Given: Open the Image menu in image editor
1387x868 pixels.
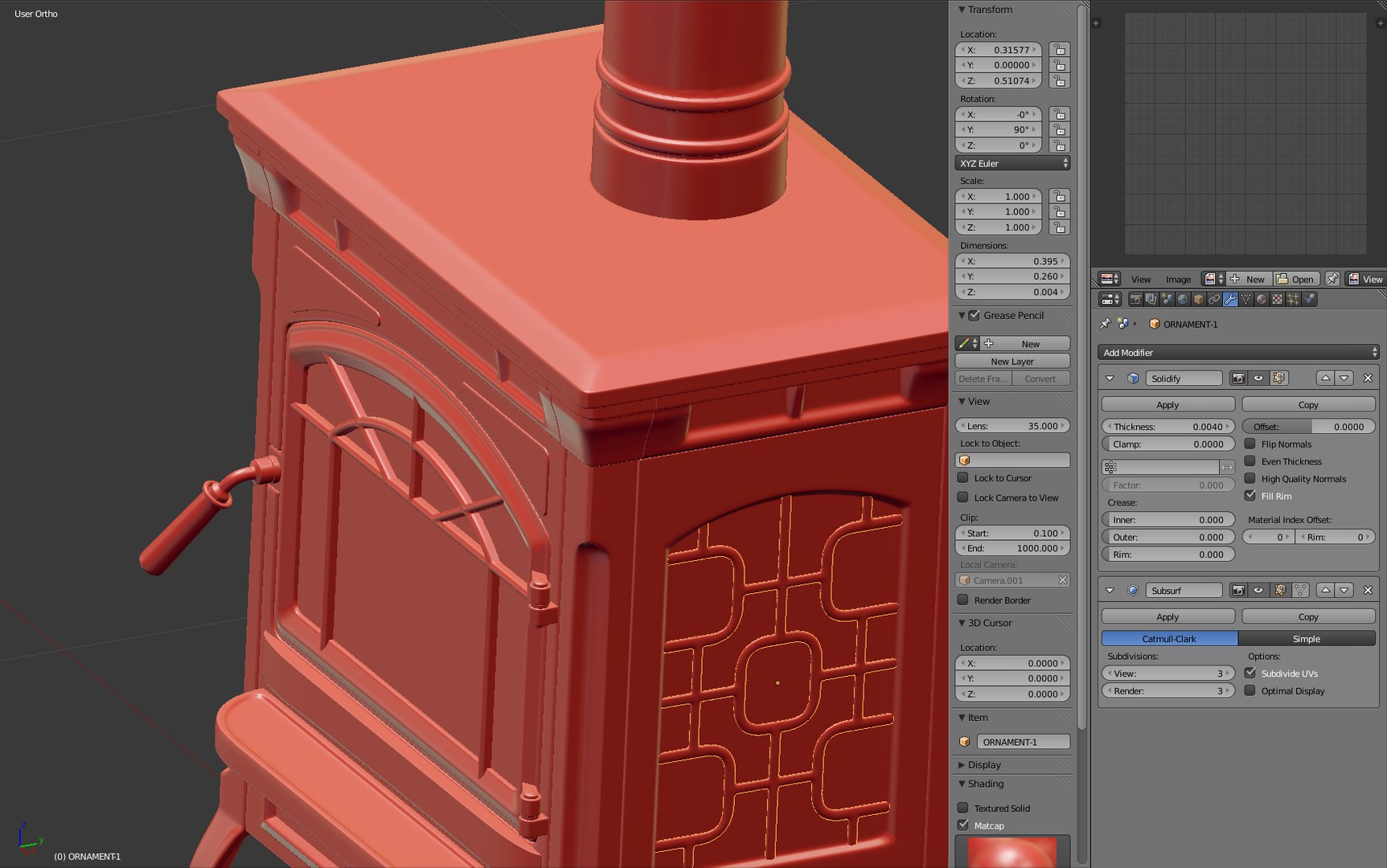Looking at the screenshot, I should tap(1178, 280).
